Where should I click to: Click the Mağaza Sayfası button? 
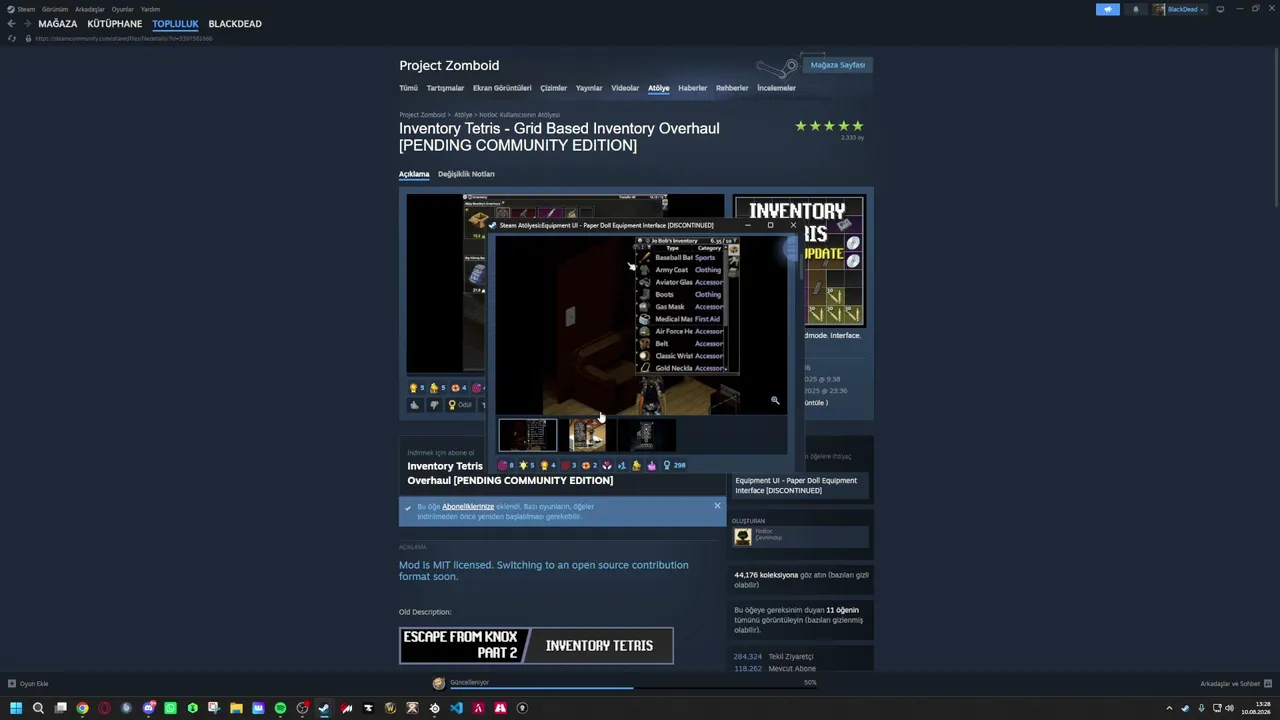(837, 65)
